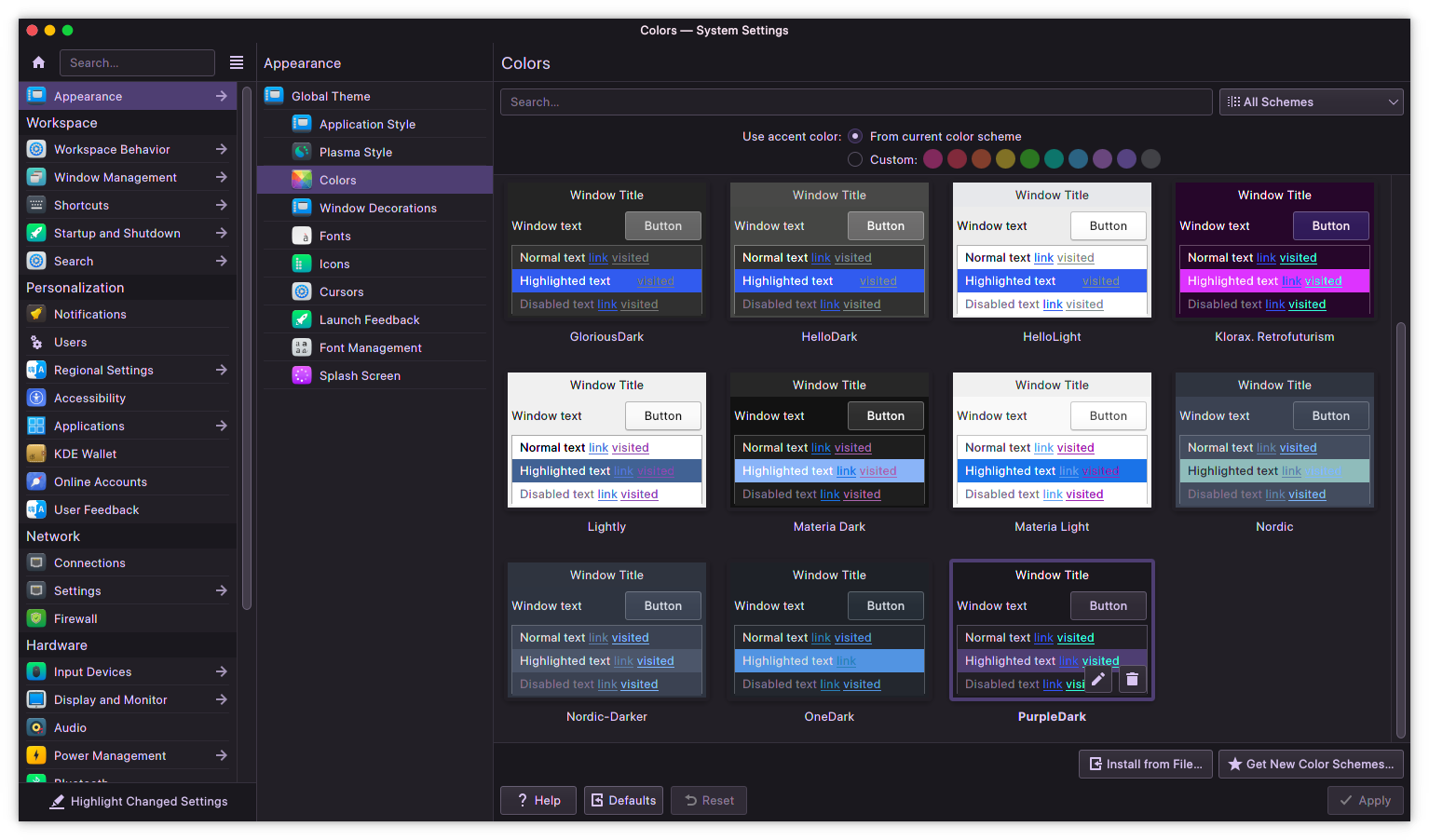The width and height of the screenshot is (1429, 840).
Task: Select accent color from current color scheme
Action: pyautogui.click(x=855, y=136)
